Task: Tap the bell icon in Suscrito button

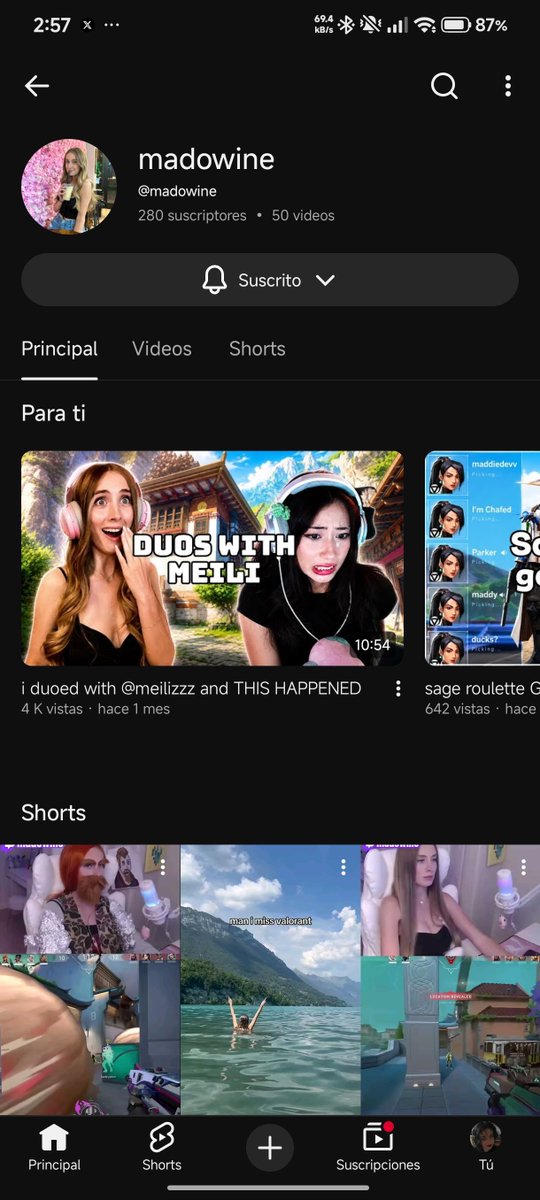Action: 214,280
